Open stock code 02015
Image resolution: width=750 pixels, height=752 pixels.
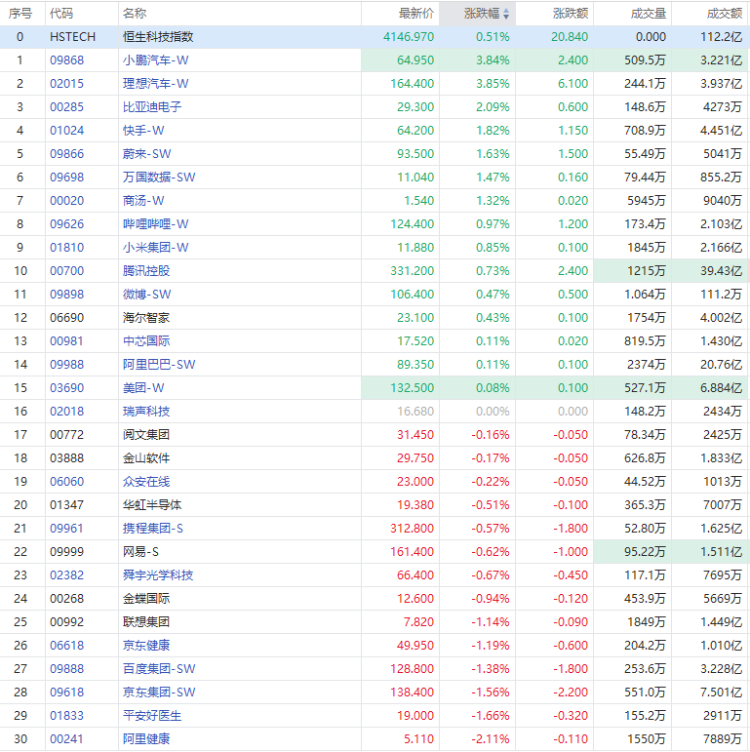click(x=67, y=84)
